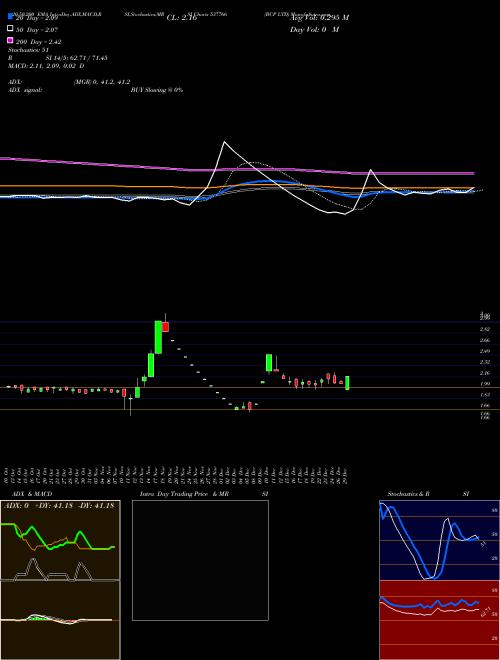Click the 1.99 price axis label

click(x=484, y=384)
